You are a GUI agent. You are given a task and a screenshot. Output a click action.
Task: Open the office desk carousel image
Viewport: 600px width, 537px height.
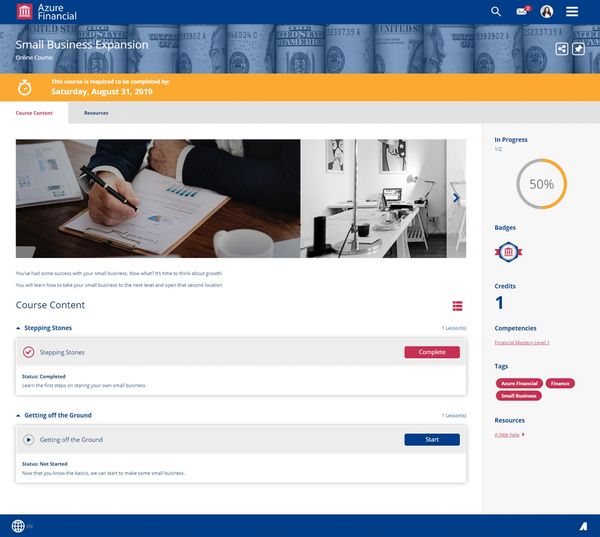click(x=373, y=198)
